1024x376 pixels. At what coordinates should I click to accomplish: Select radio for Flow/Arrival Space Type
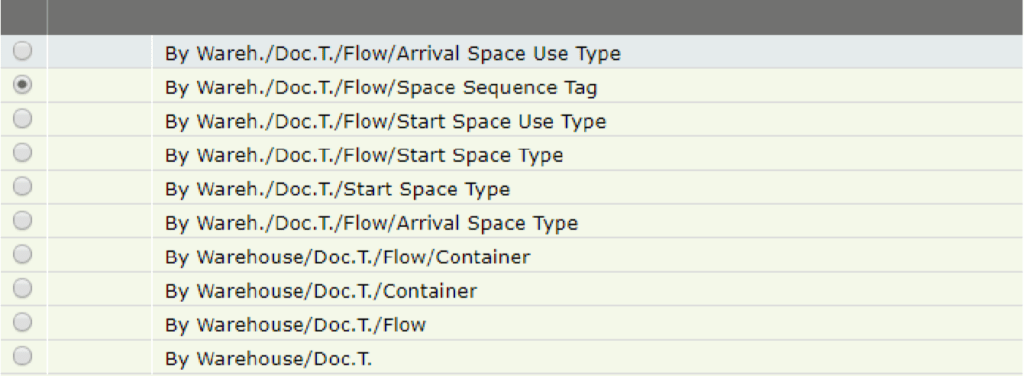coord(22,221)
